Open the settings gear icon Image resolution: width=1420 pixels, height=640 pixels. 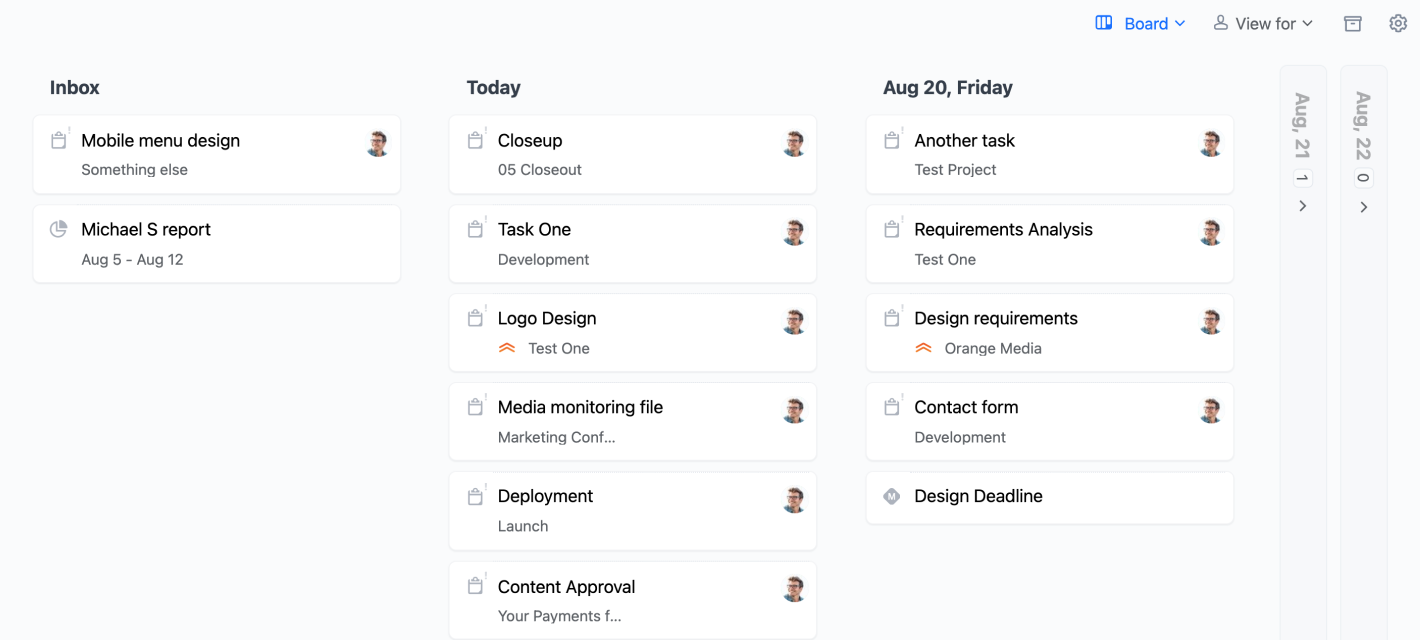pyautogui.click(x=1398, y=23)
